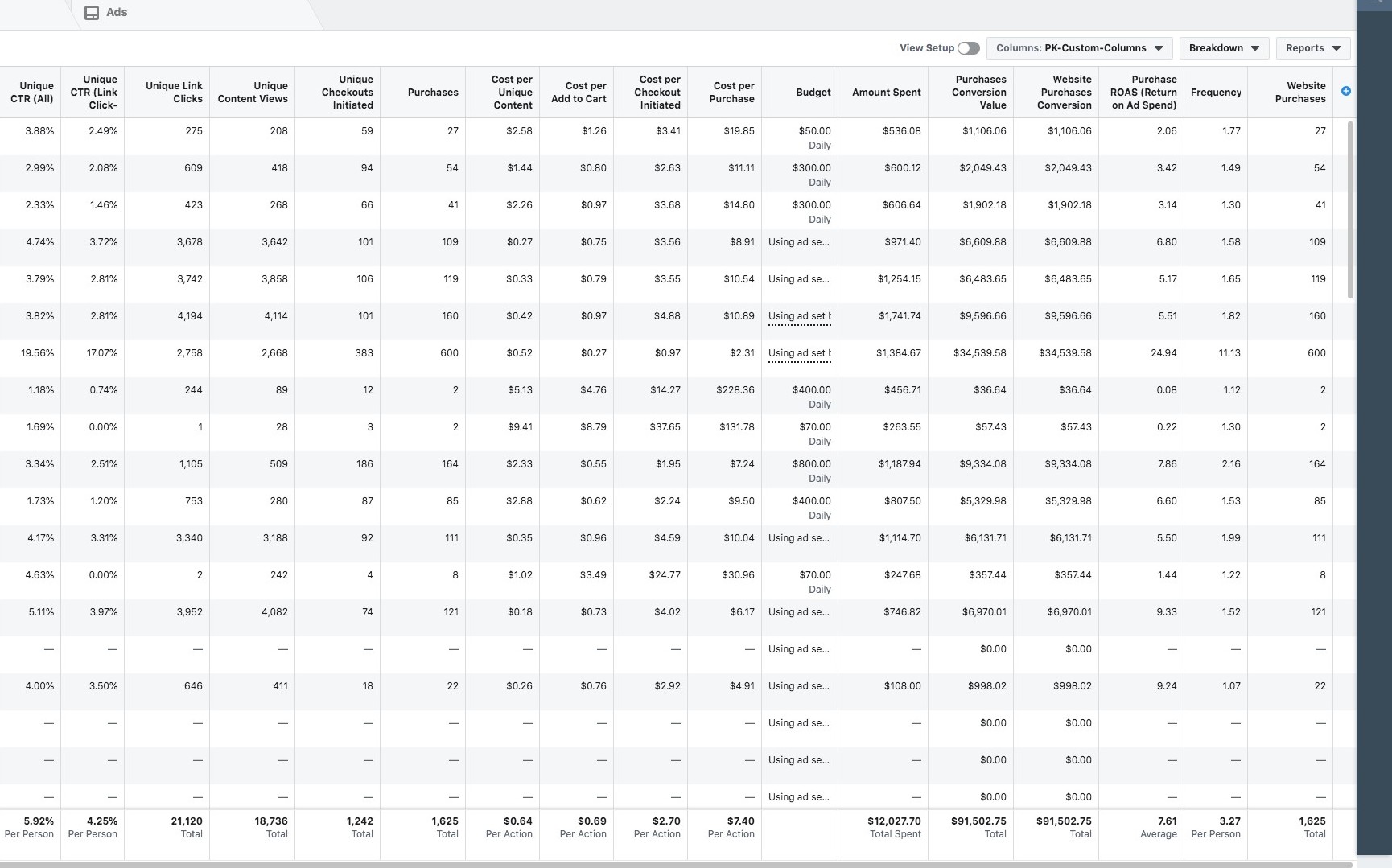Toggle the View Setup switch
Viewport: 1392px width, 868px height.
(x=969, y=48)
